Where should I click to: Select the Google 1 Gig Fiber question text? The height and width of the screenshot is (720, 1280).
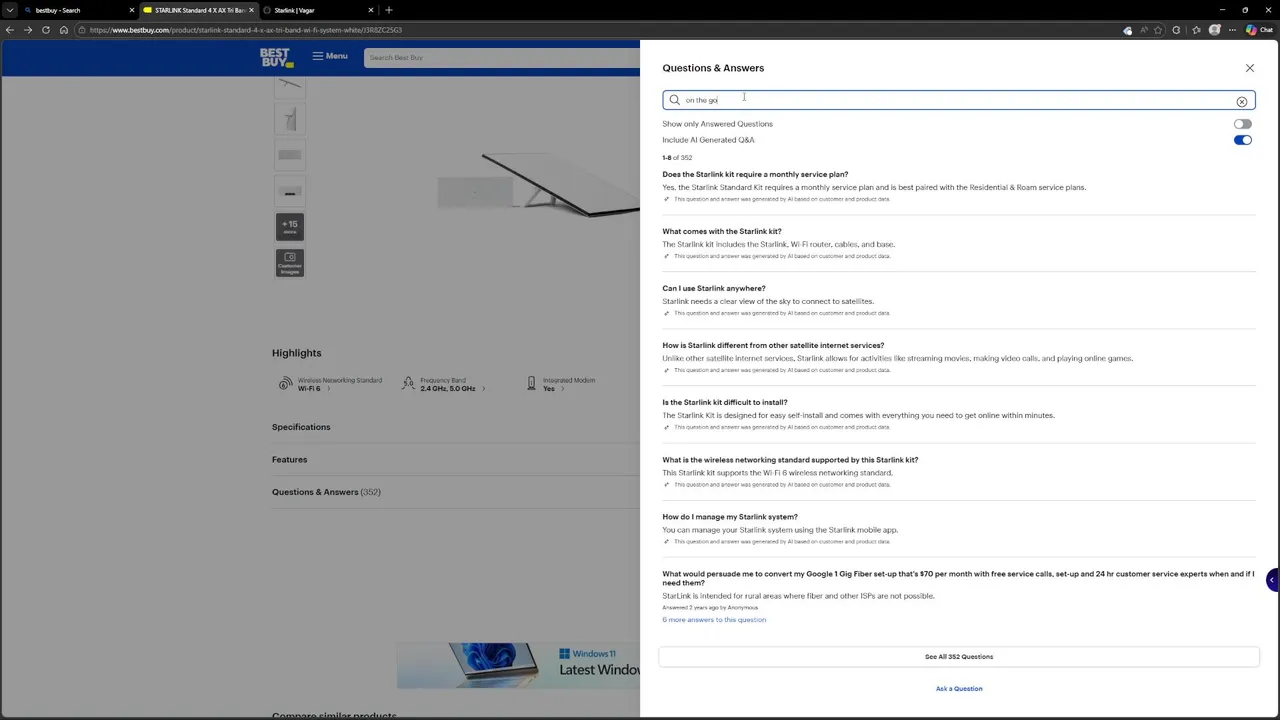(x=958, y=578)
